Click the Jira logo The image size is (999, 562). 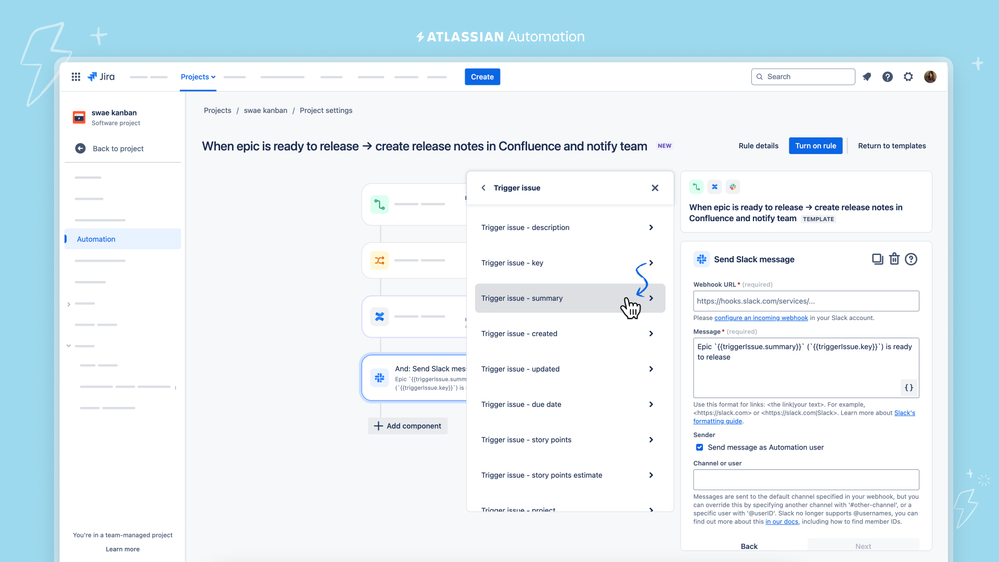pyautogui.click(x=101, y=76)
